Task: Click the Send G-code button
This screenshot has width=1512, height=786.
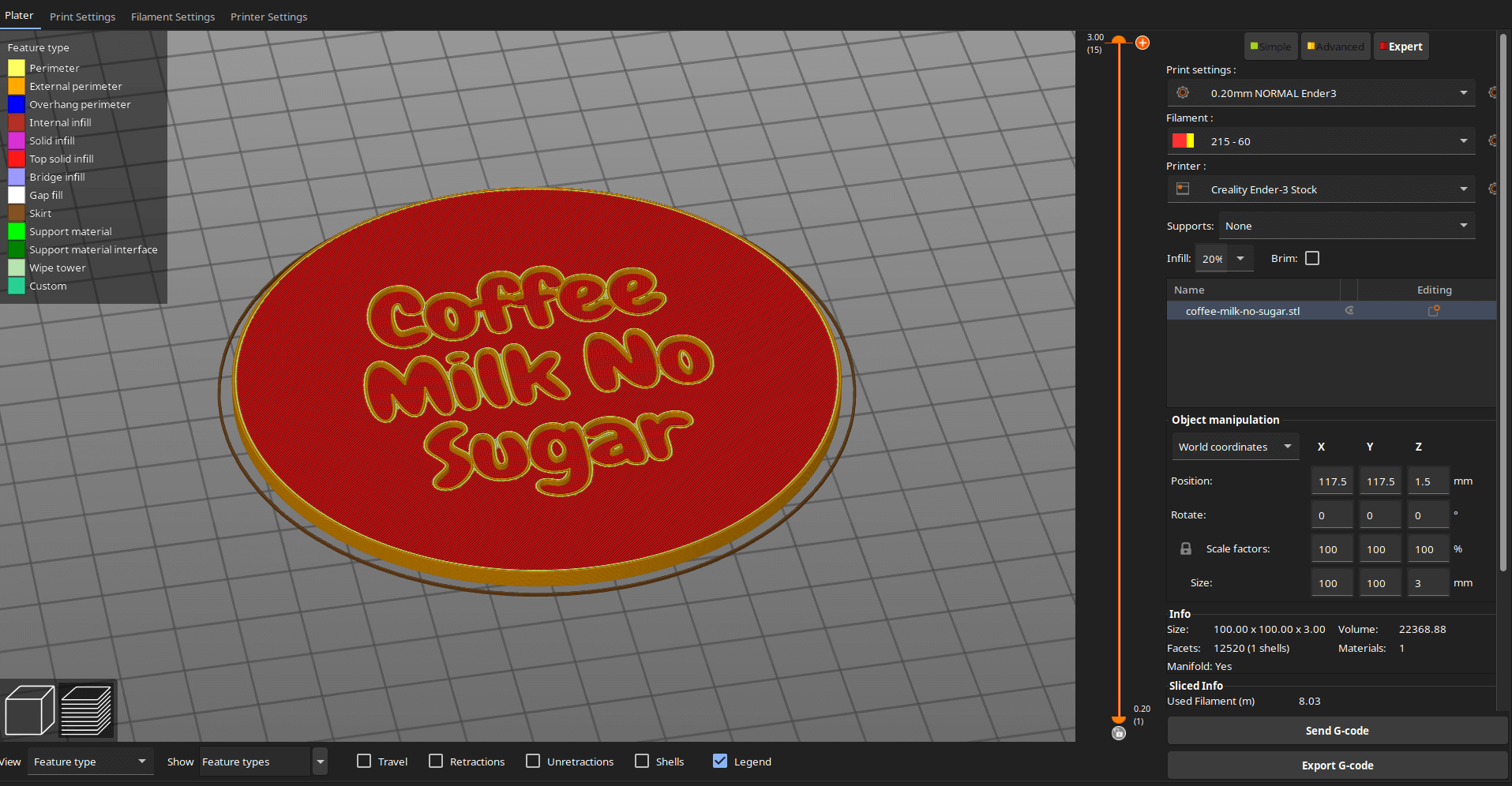Action: [x=1337, y=730]
